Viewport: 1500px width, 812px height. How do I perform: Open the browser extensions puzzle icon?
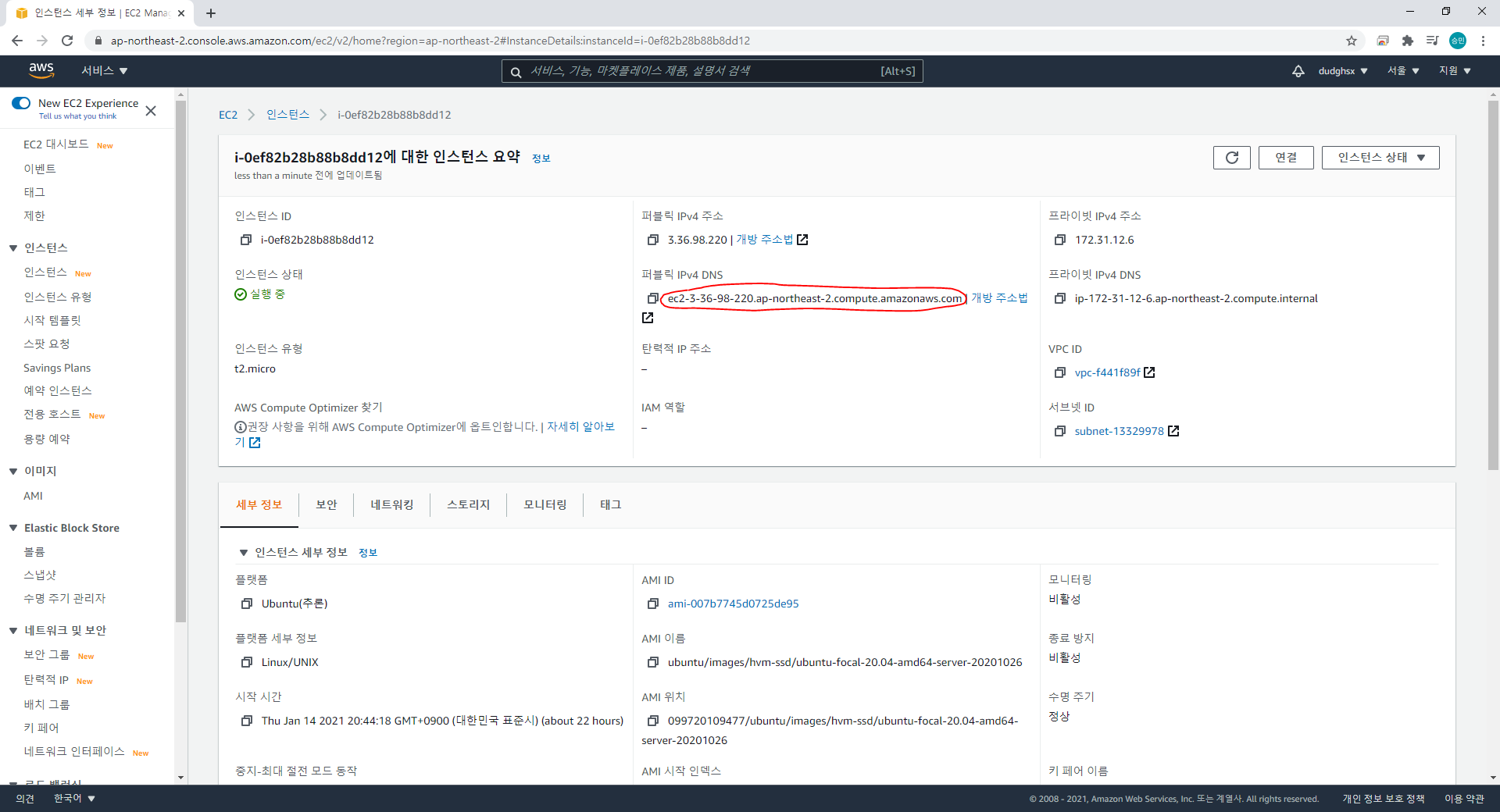click(x=1408, y=41)
